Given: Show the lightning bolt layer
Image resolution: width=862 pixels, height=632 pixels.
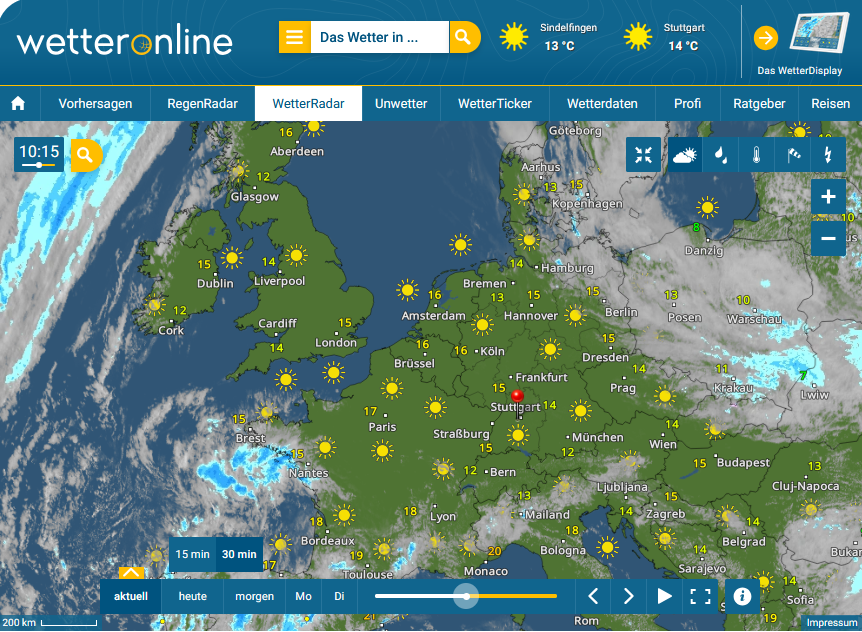Looking at the screenshot, I should (x=827, y=155).
